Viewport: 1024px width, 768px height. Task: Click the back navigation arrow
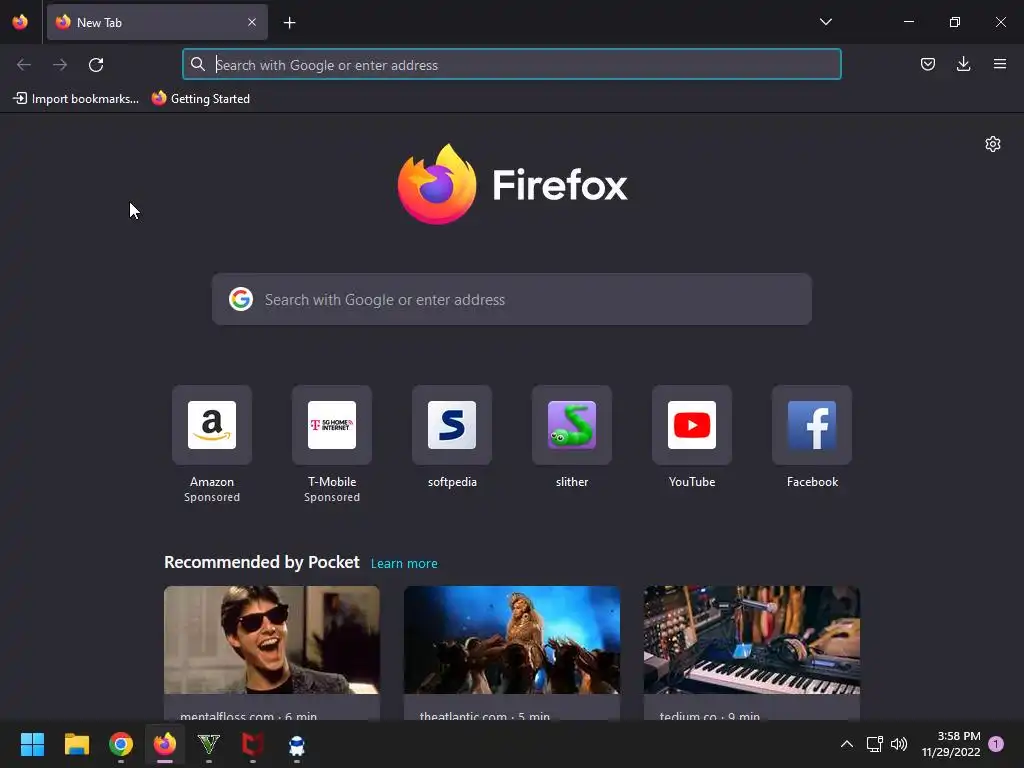click(x=24, y=65)
